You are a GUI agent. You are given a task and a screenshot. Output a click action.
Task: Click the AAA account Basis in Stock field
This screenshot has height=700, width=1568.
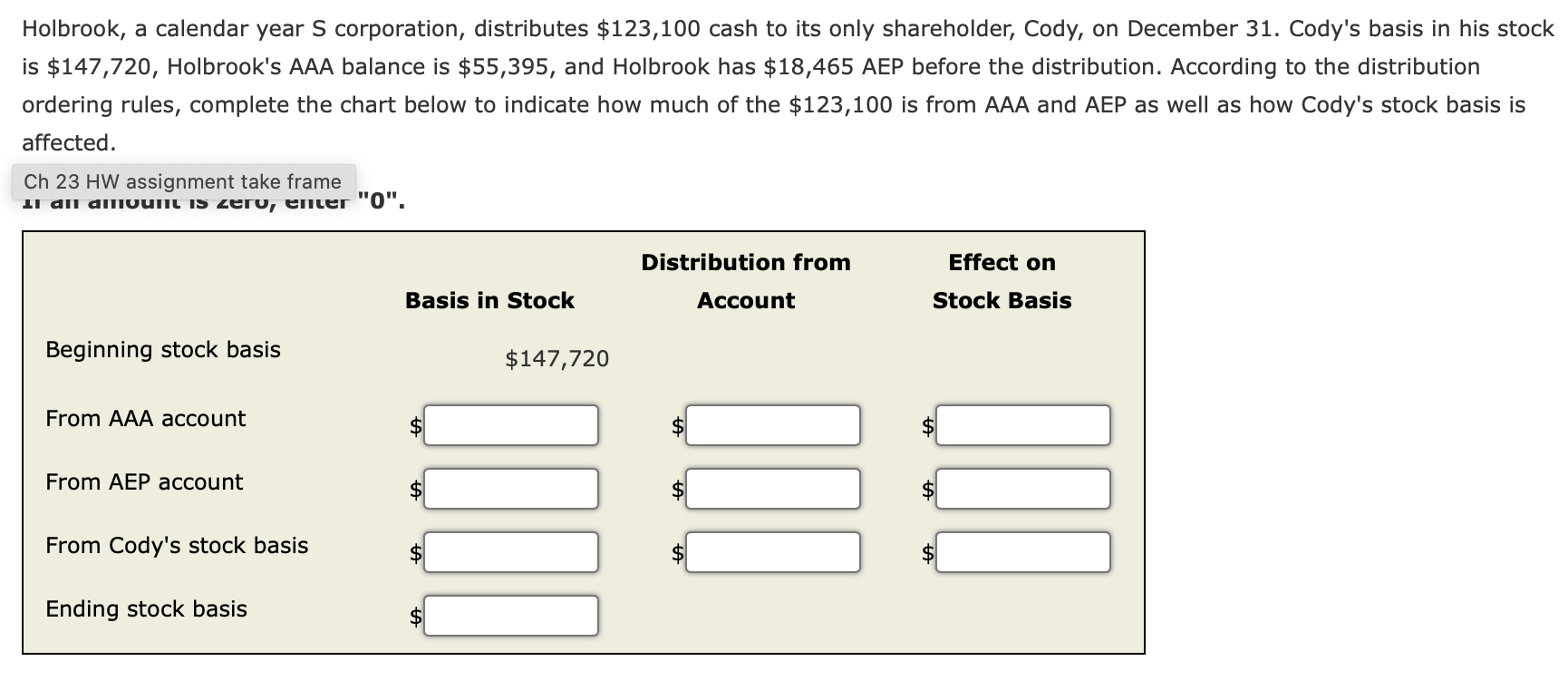tap(511, 425)
